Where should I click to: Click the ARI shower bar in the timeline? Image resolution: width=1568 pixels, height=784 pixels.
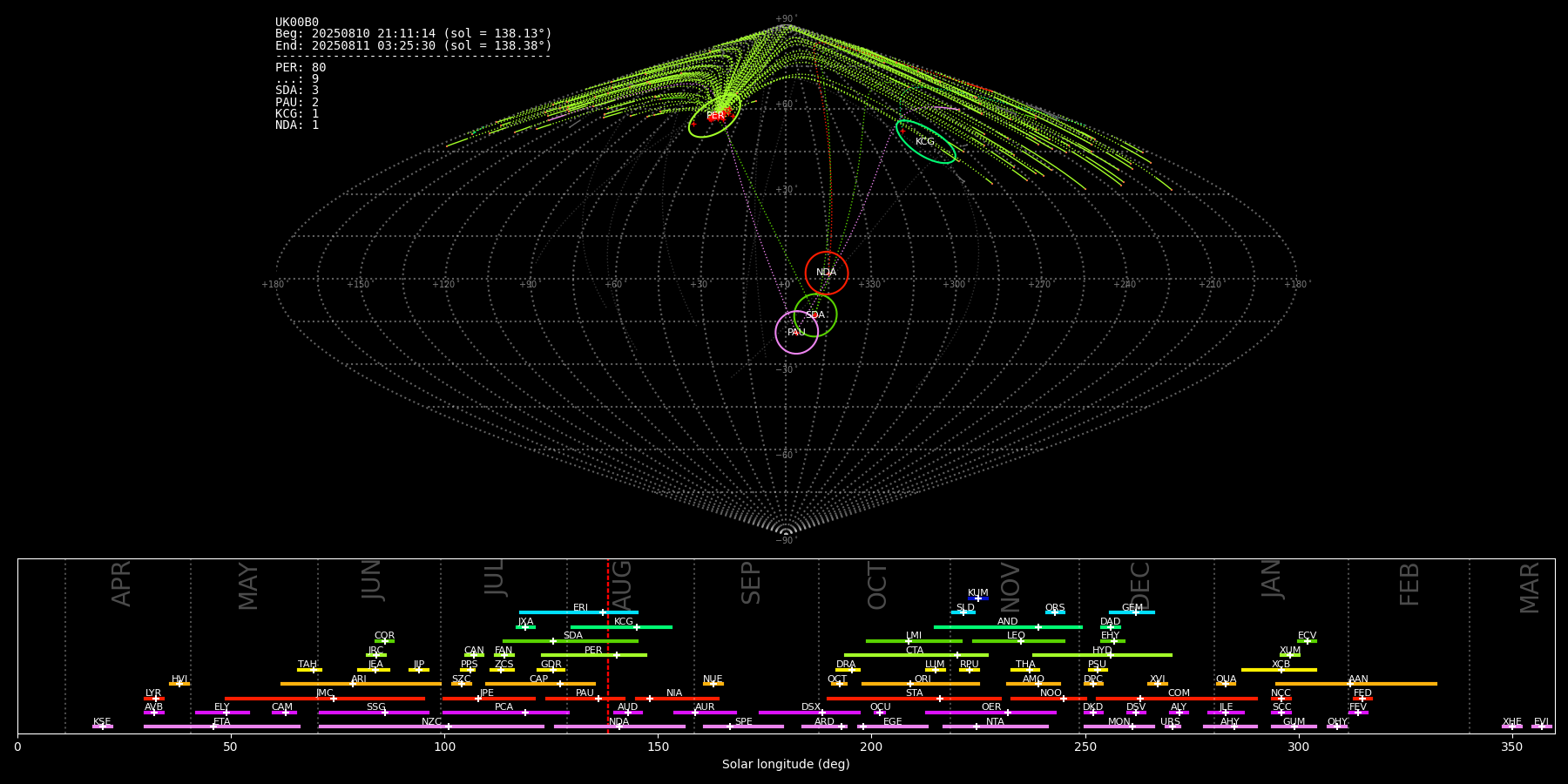coord(361,684)
